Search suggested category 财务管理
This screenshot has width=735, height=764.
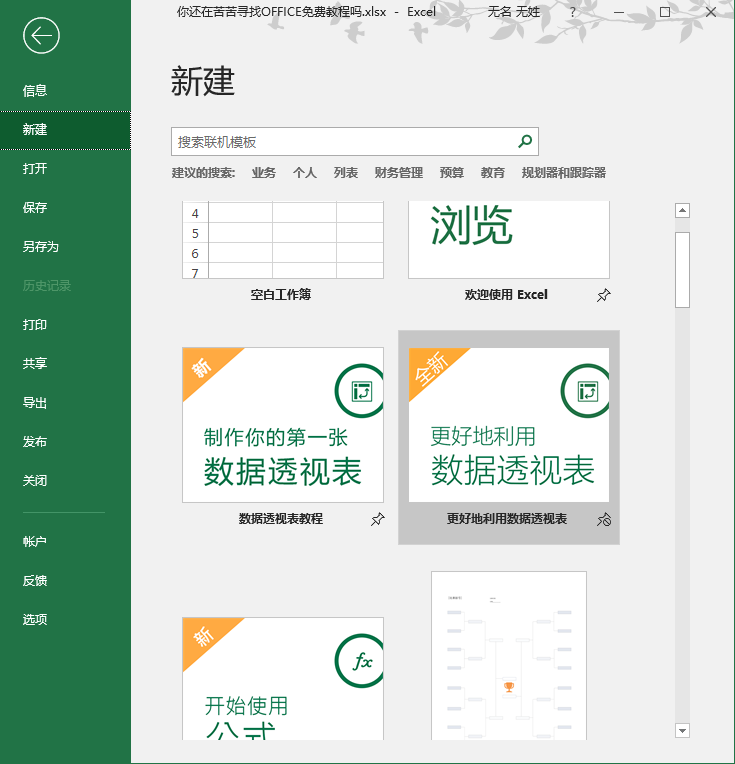(399, 172)
